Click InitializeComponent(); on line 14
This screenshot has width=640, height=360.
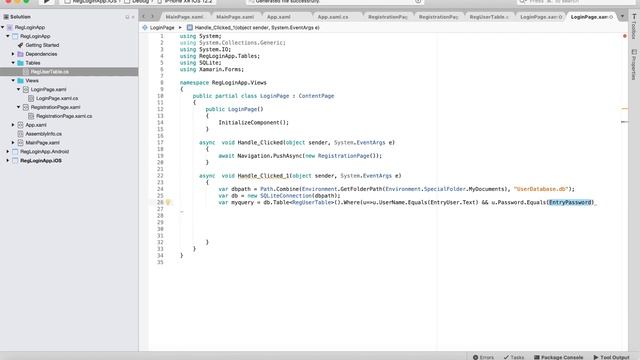click(253, 122)
